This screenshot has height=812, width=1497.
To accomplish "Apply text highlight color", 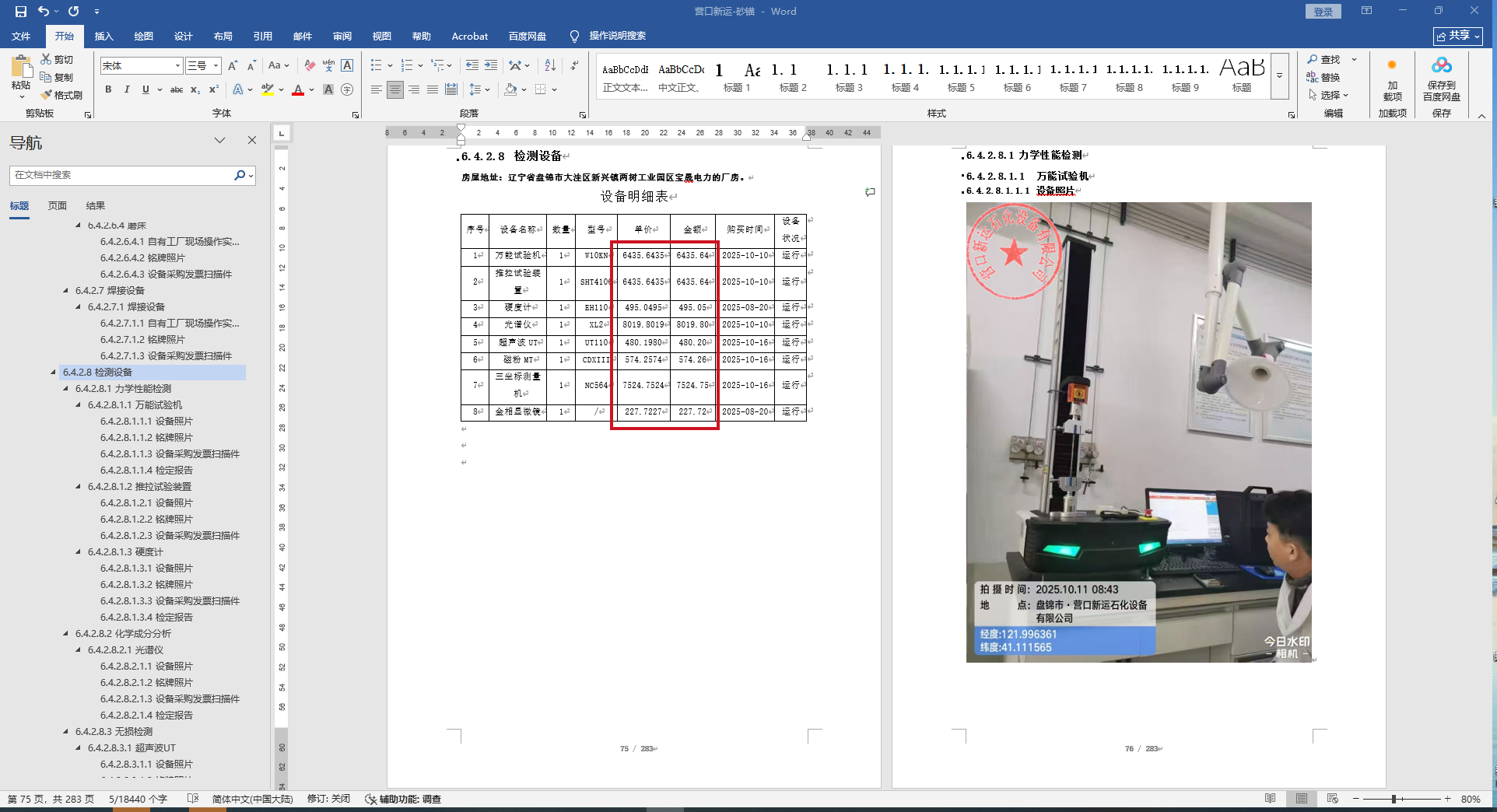I will 268,89.
